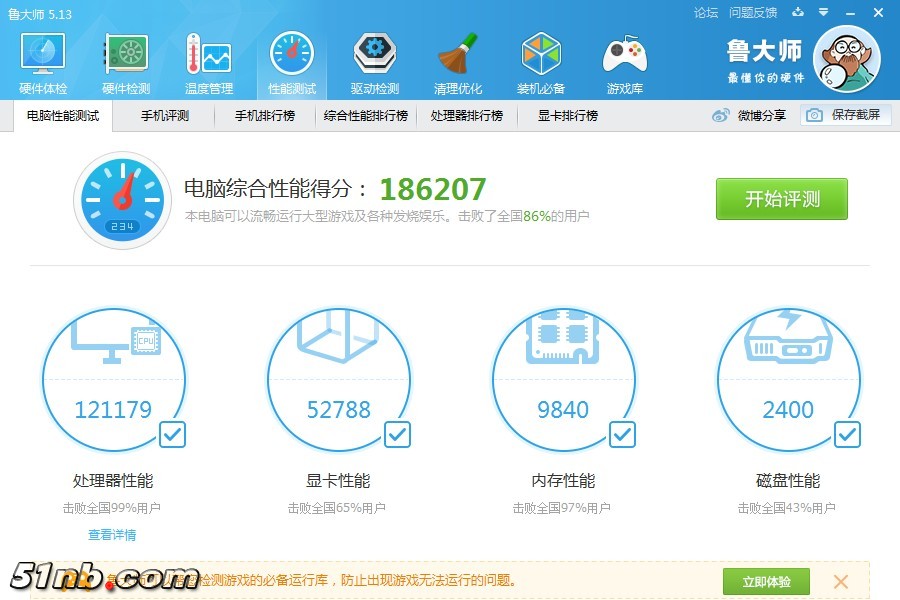Viewport: 900px width, 600px height.
Task: Click the 查看详情 link under processor score
Action: [x=112, y=535]
